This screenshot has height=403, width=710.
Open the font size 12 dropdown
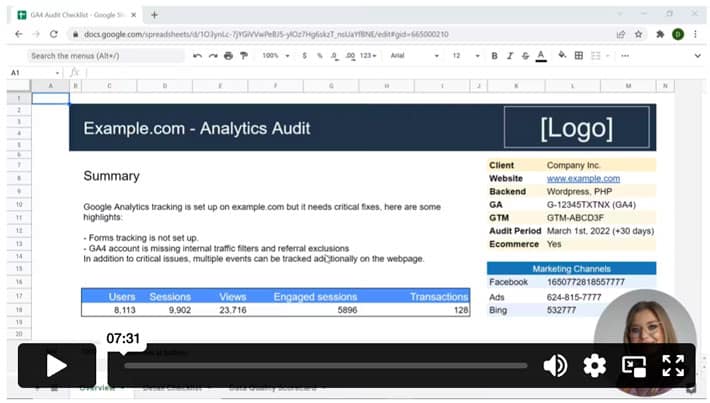(x=465, y=56)
